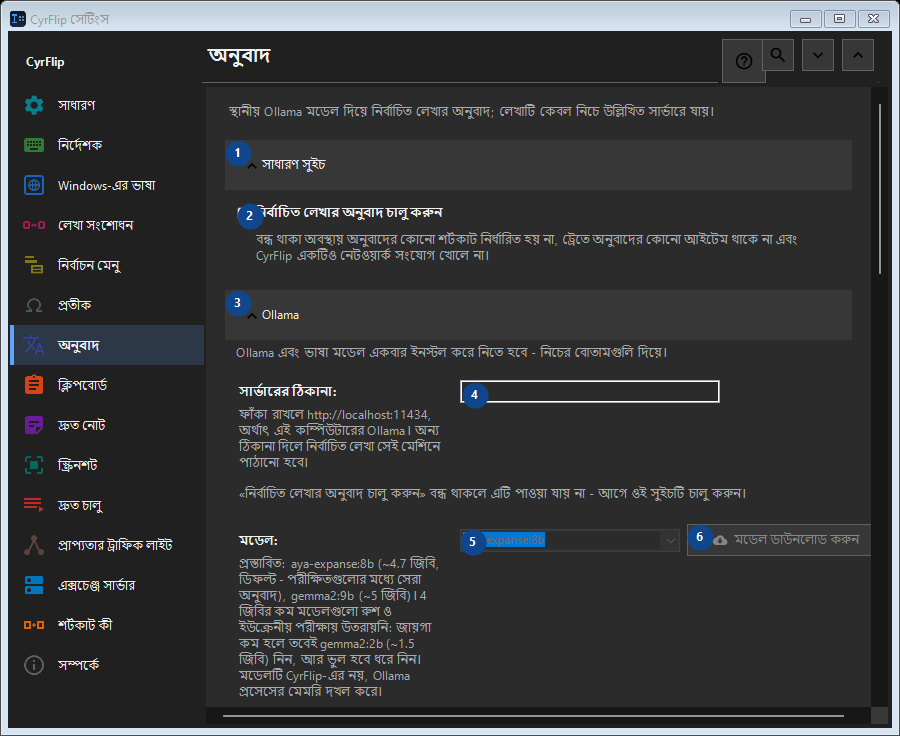Select the অনুবাদ translate icon in sidebar
This screenshot has height=736, width=900.
click(x=34, y=345)
